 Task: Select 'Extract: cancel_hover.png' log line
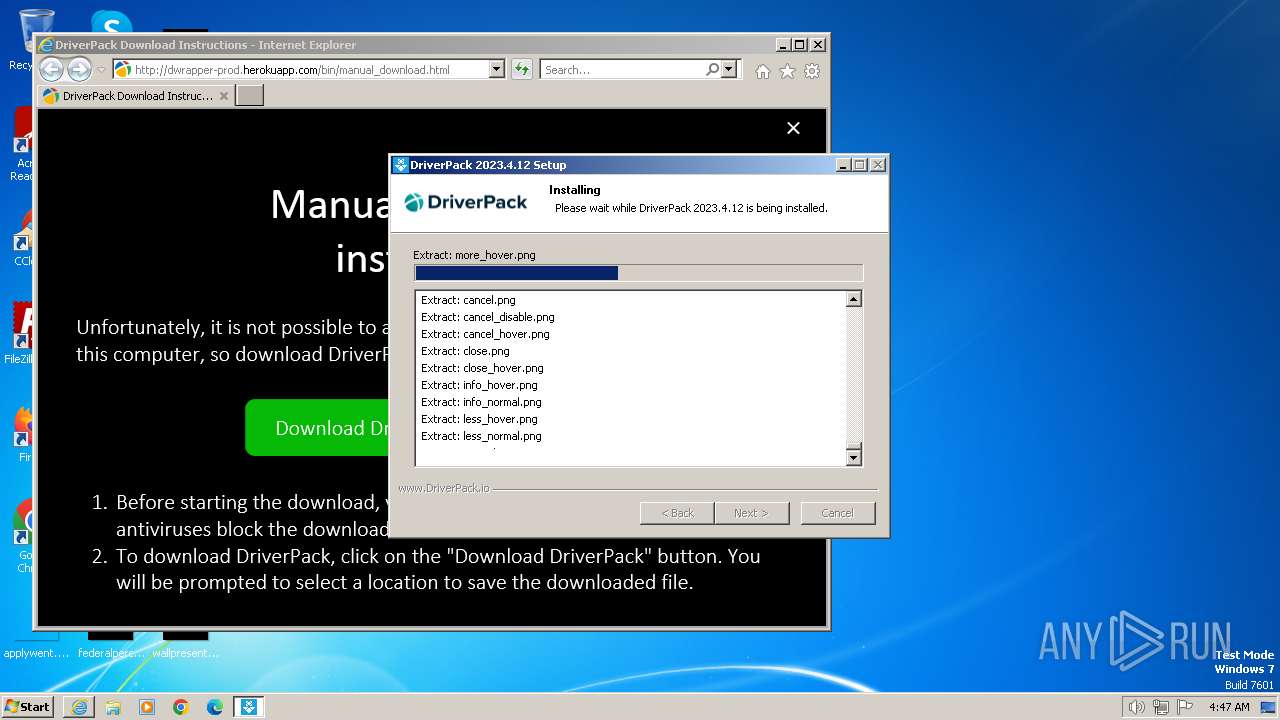pyautogui.click(x=485, y=334)
